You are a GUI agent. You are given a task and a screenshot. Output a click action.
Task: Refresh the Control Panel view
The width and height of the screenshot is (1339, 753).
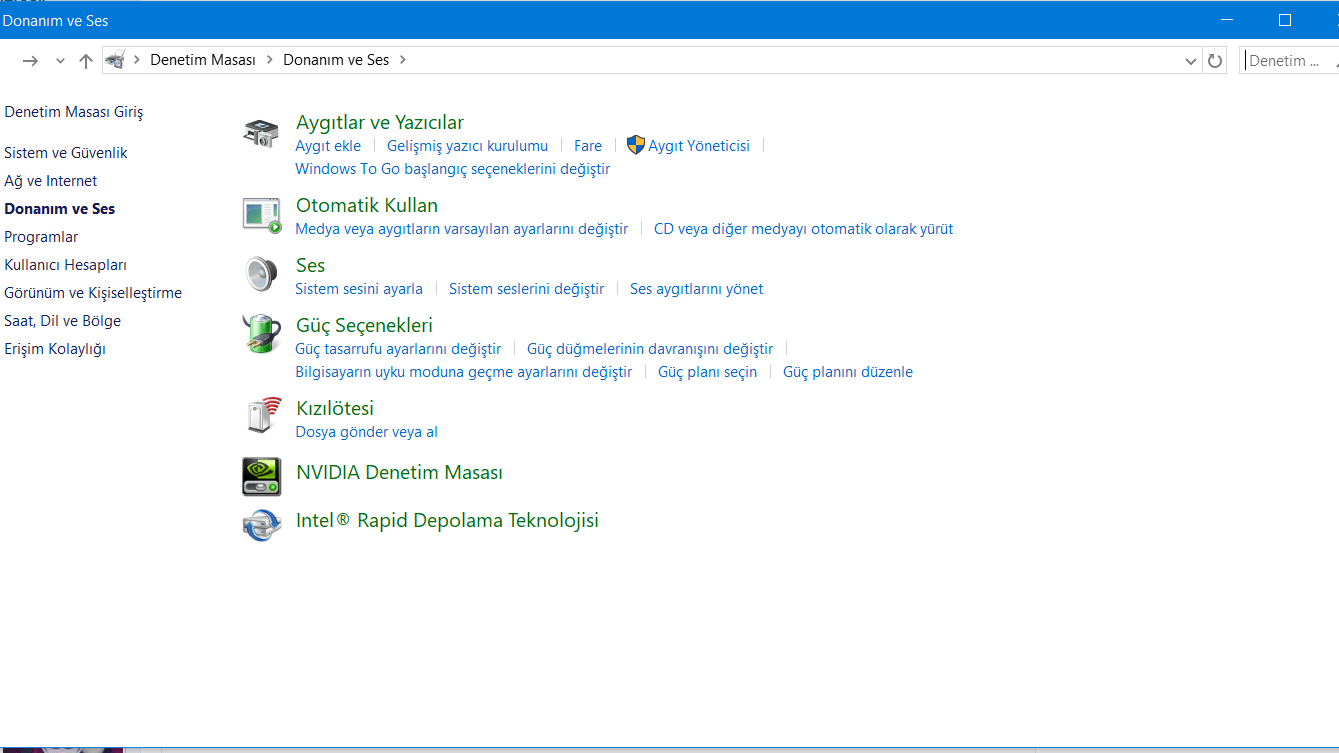[x=1215, y=61]
